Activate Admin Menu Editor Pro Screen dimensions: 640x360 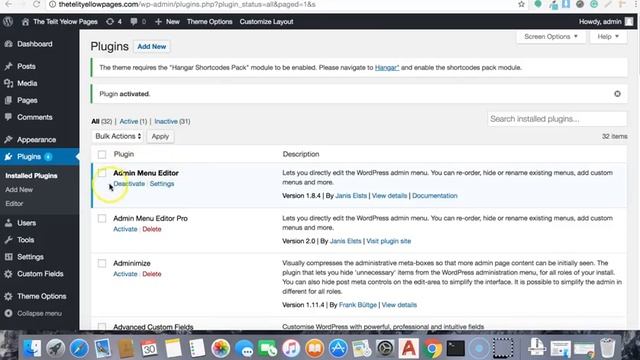coord(125,229)
